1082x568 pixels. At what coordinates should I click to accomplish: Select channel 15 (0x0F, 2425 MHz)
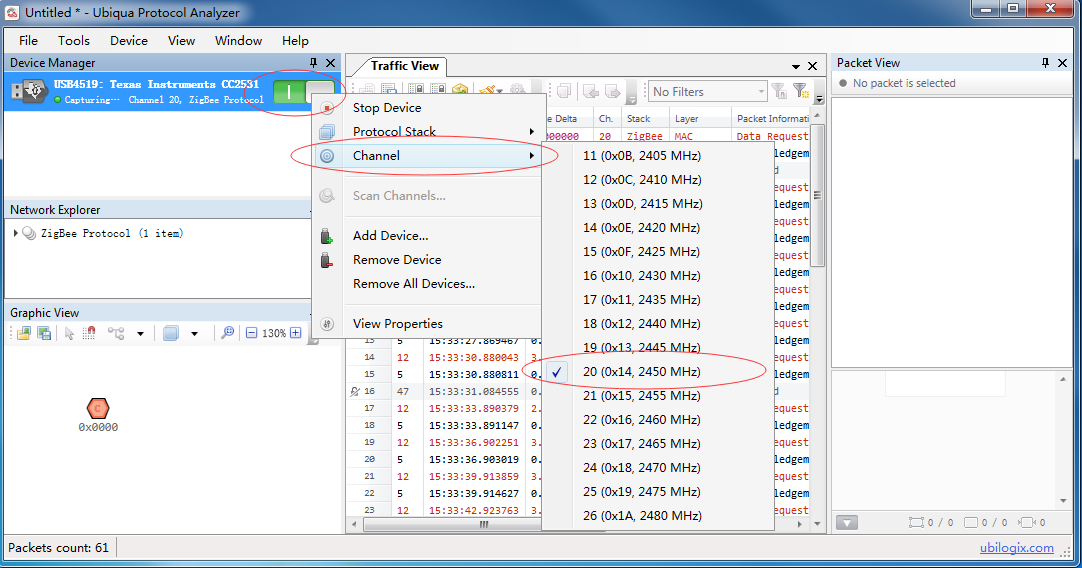[x=641, y=252]
